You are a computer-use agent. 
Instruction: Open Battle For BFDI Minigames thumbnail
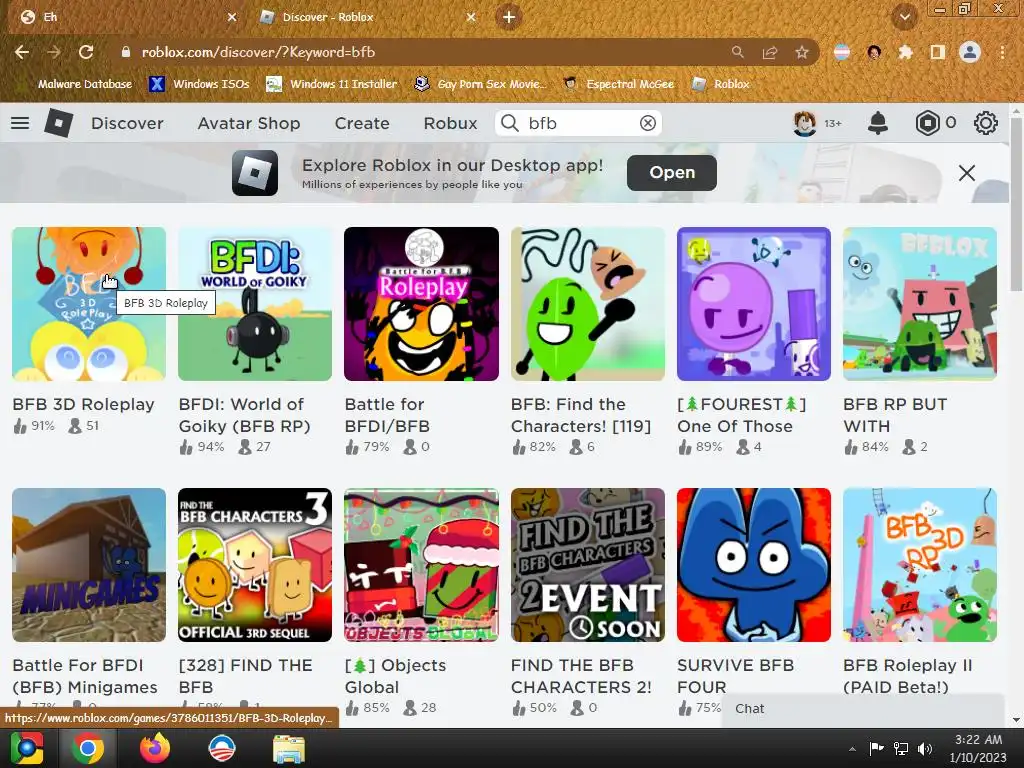pyautogui.click(x=89, y=565)
